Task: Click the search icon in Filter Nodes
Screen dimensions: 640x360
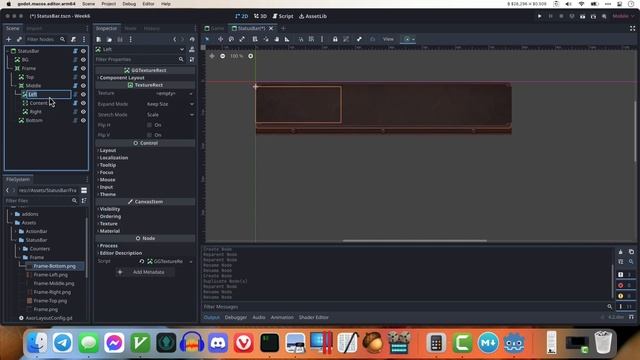Action: pyautogui.click(x=62, y=39)
